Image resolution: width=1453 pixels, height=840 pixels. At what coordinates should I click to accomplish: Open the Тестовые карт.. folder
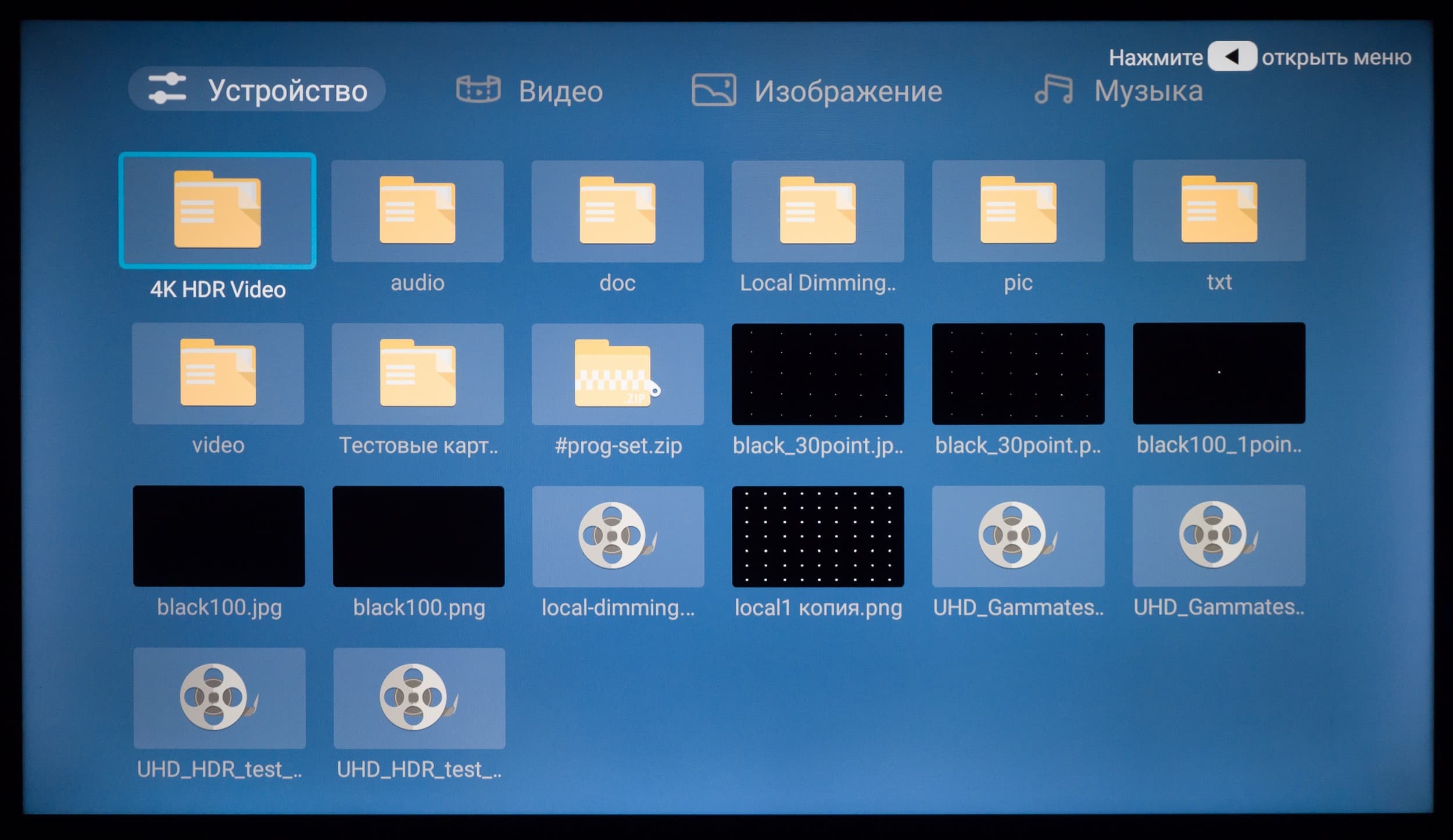[x=418, y=374]
